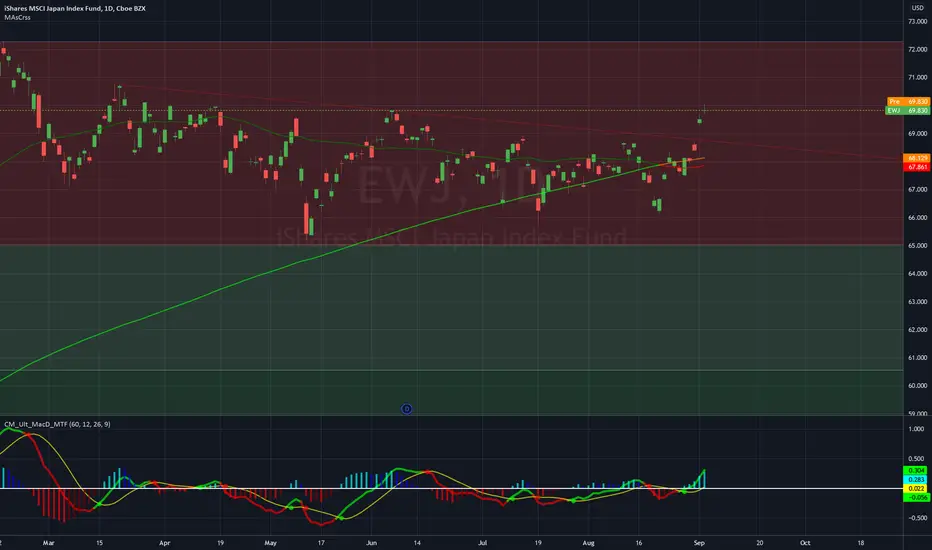Screen dimensions: 932x550
Task: Open the USD currency selector
Action: click(x=918, y=8)
